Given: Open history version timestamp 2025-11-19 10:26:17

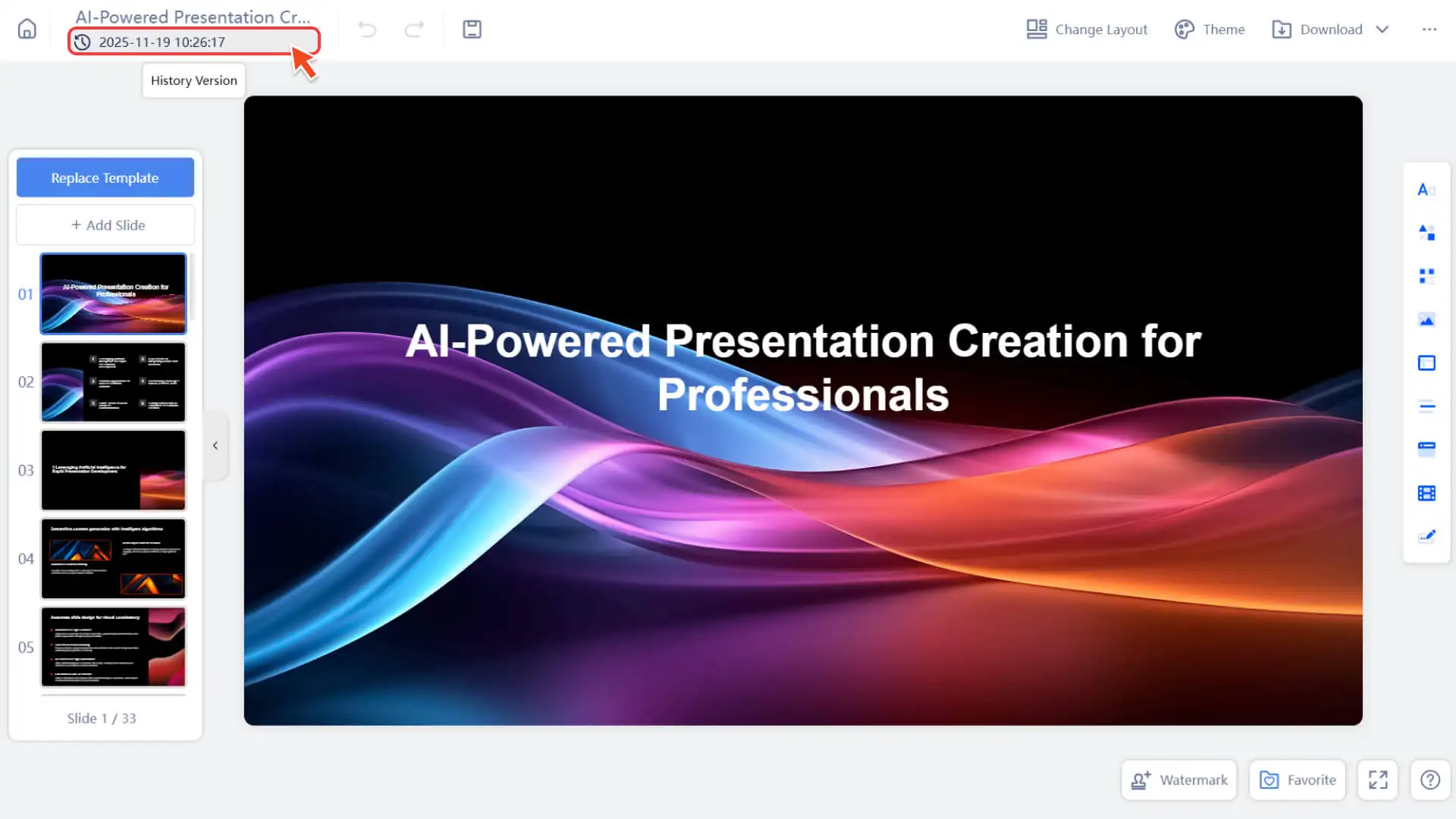Looking at the screenshot, I should click(193, 42).
